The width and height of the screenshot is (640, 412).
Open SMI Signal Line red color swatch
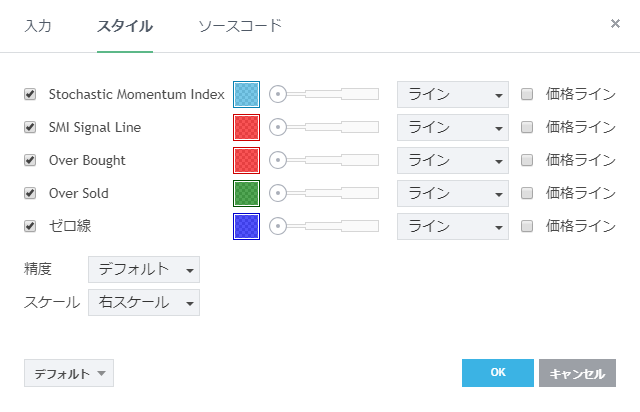coord(246,128)
